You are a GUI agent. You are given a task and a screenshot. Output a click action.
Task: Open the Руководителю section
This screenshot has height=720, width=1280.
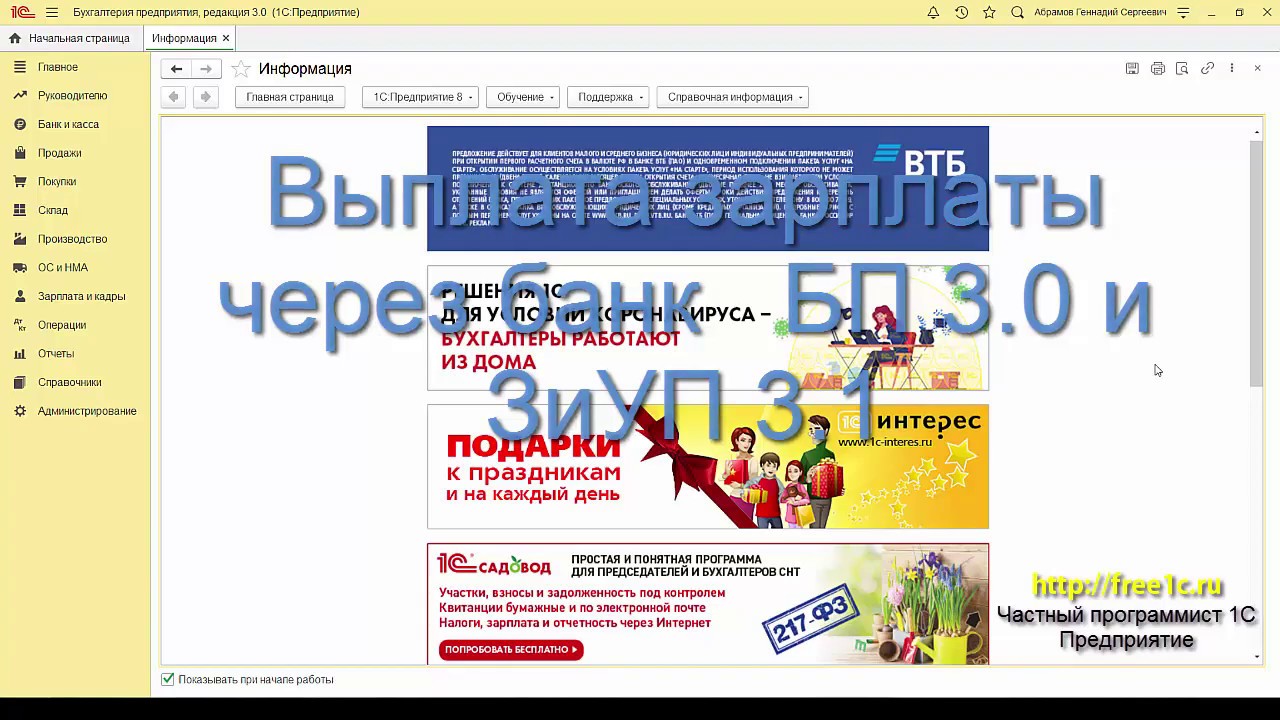pos(72,96)
